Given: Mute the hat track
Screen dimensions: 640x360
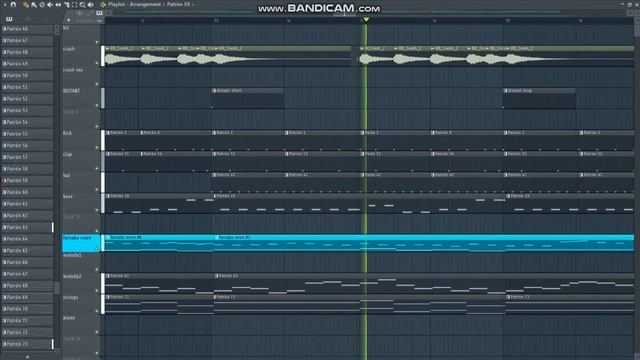Looking at the screenshot, I should click(x=97, y=189).
